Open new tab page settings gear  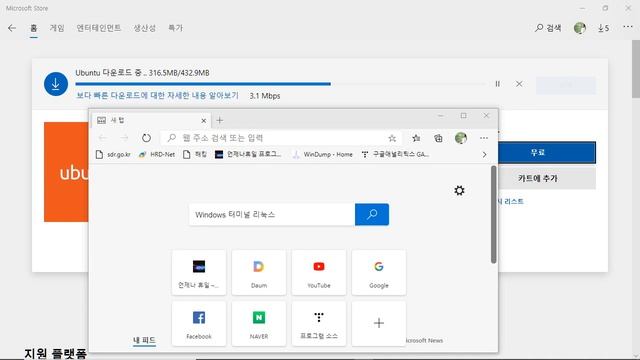tap(459, 190)
